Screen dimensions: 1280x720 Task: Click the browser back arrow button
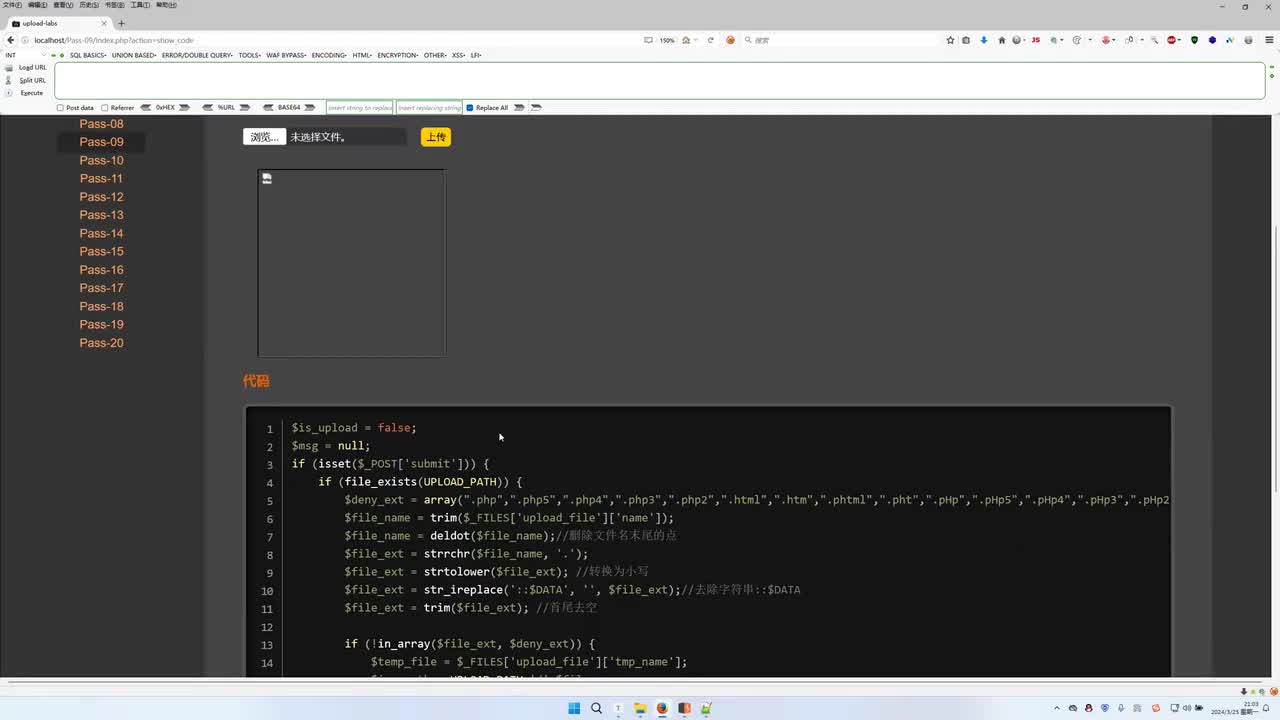pyautogui.click(x=10, y=40)
